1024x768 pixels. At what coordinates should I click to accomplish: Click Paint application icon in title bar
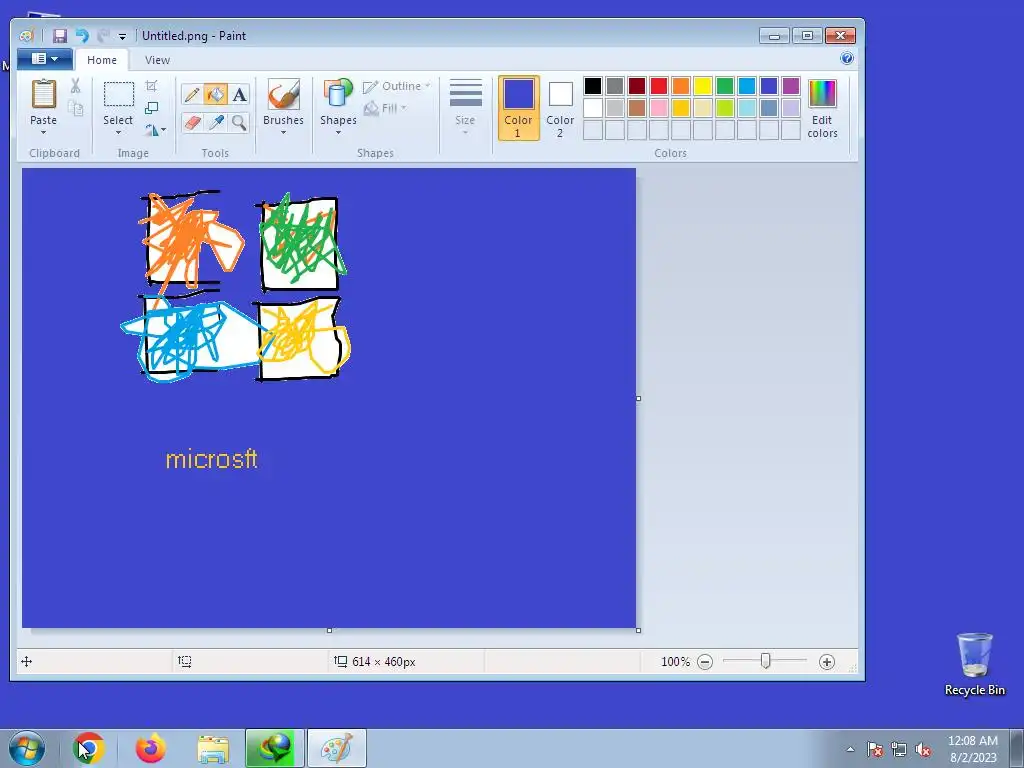click(26, 36)
